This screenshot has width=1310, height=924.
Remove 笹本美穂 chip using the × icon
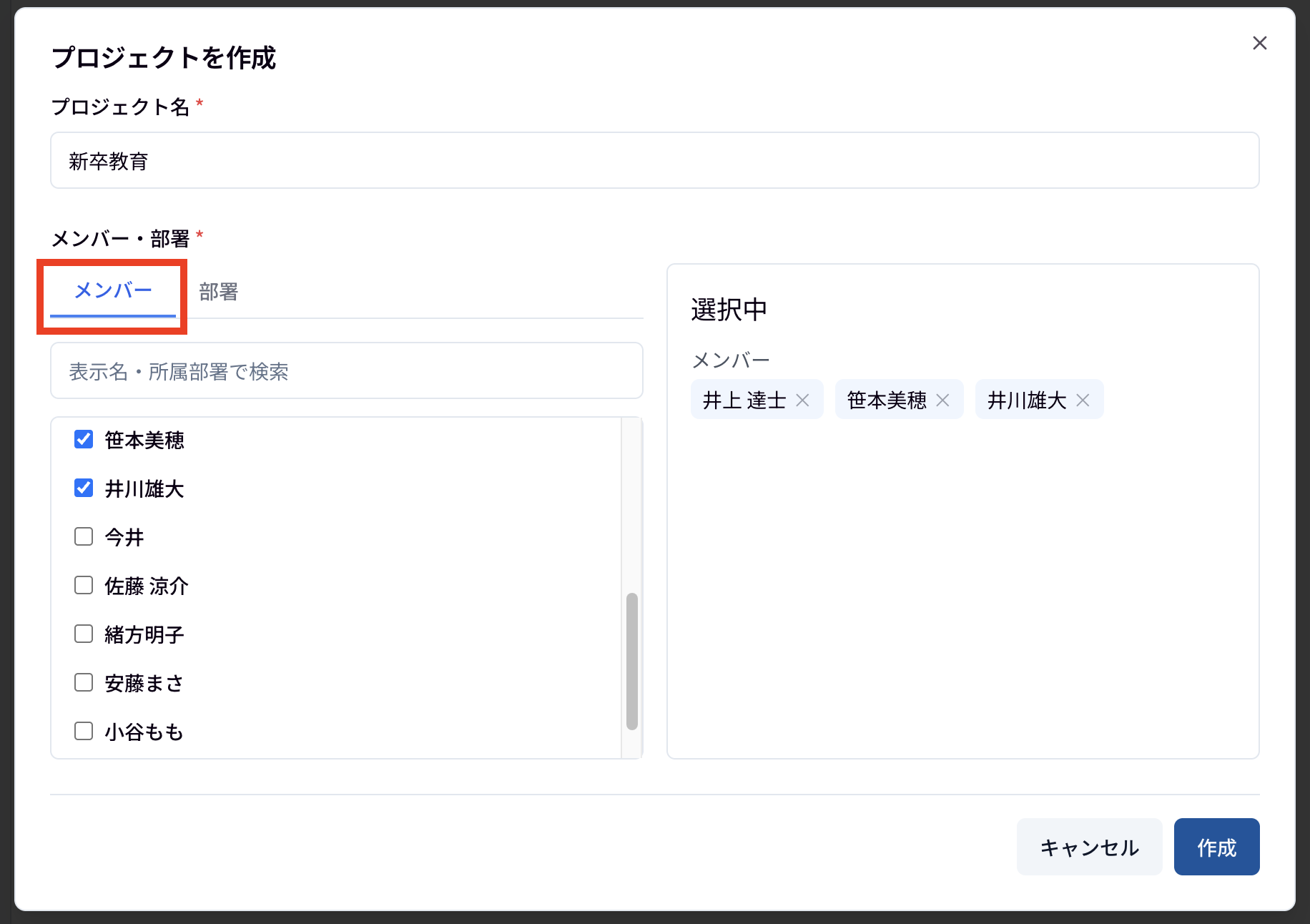click(942, 400)
